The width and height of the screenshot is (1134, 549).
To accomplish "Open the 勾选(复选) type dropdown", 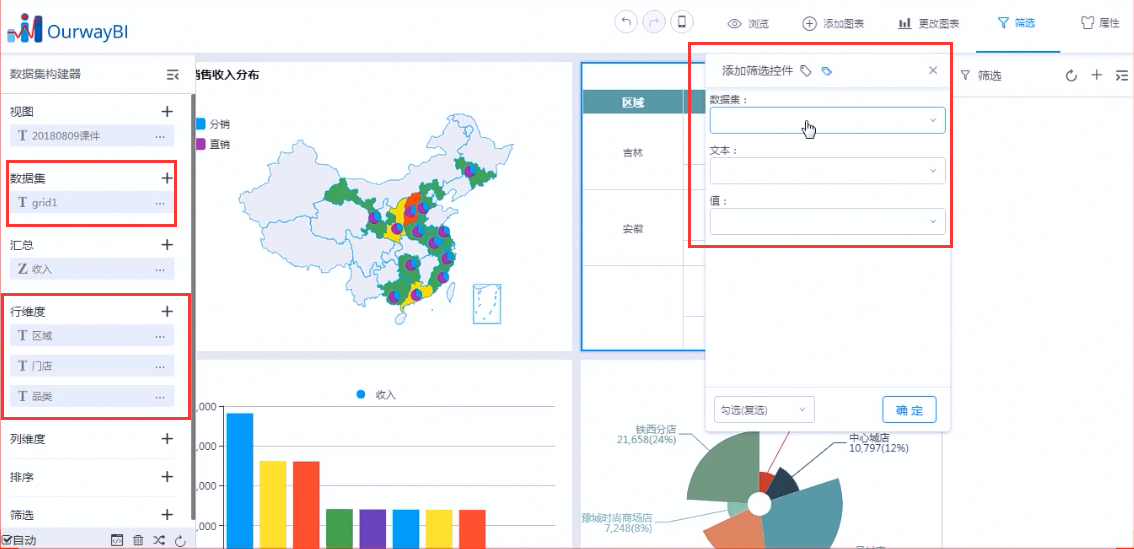I will tap(764, 409).
